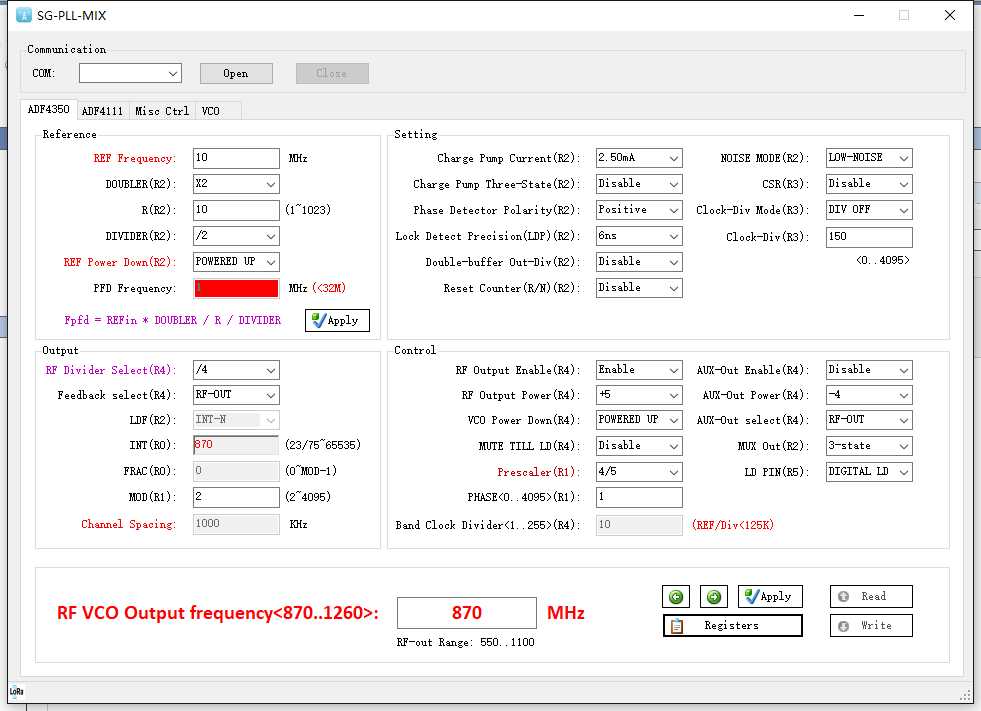This screenshot has height=711, width=981.
Task: Open the RF Output Enable(R4) dropdown
Action: tap(639, 370)
